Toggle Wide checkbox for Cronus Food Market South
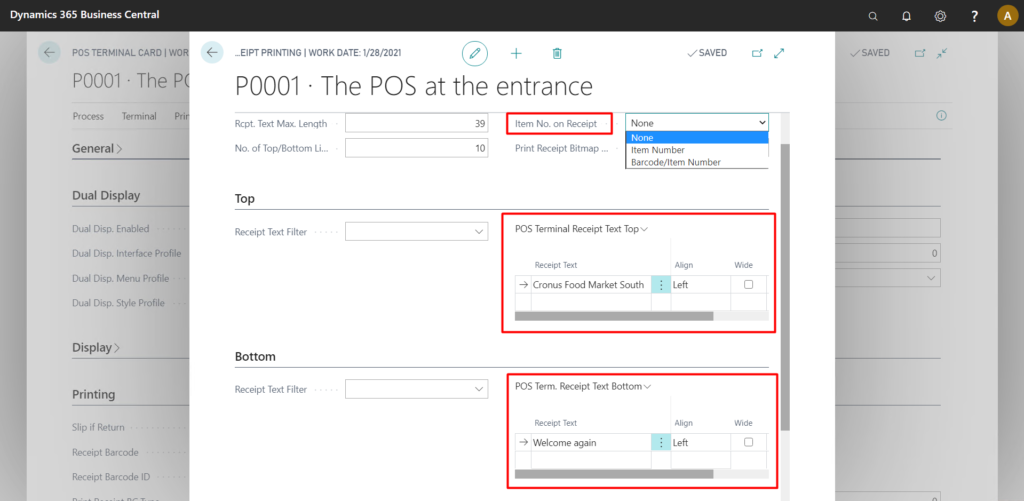 coord(748,284)
